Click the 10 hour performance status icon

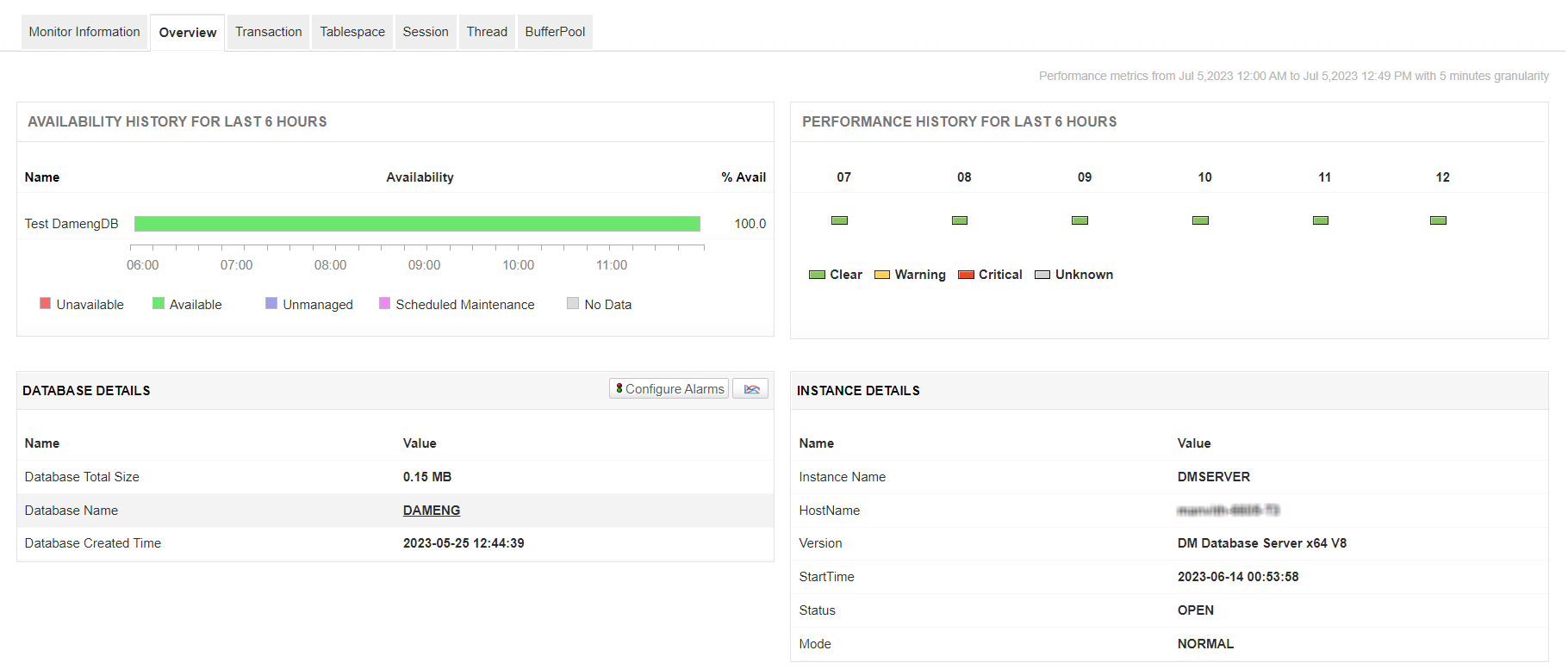pyautogui.click(x=1200, y=220)
